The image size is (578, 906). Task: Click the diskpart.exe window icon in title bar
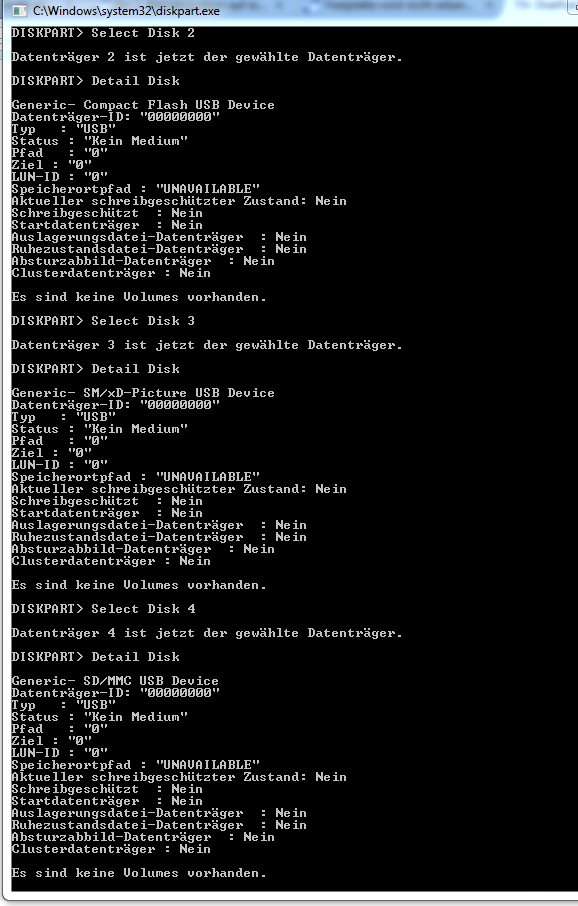[19, 10]
